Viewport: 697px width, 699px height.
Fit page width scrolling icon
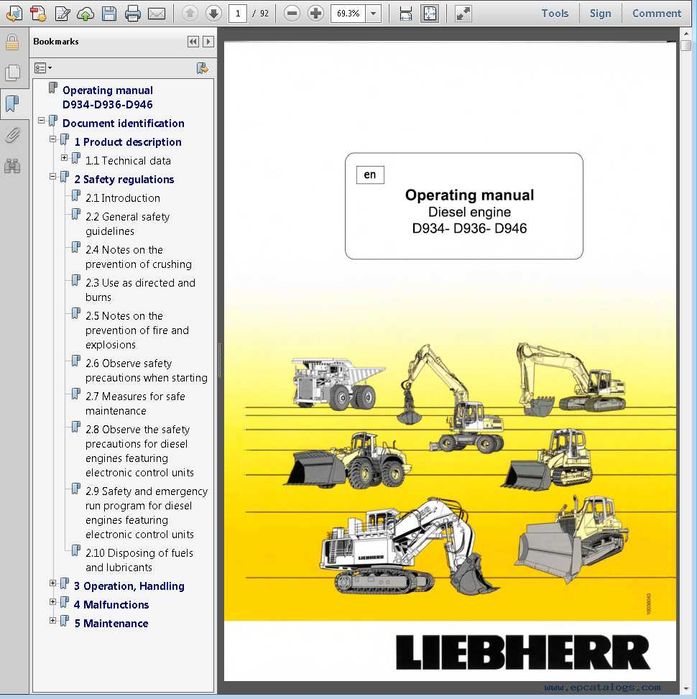pos(406,13)
